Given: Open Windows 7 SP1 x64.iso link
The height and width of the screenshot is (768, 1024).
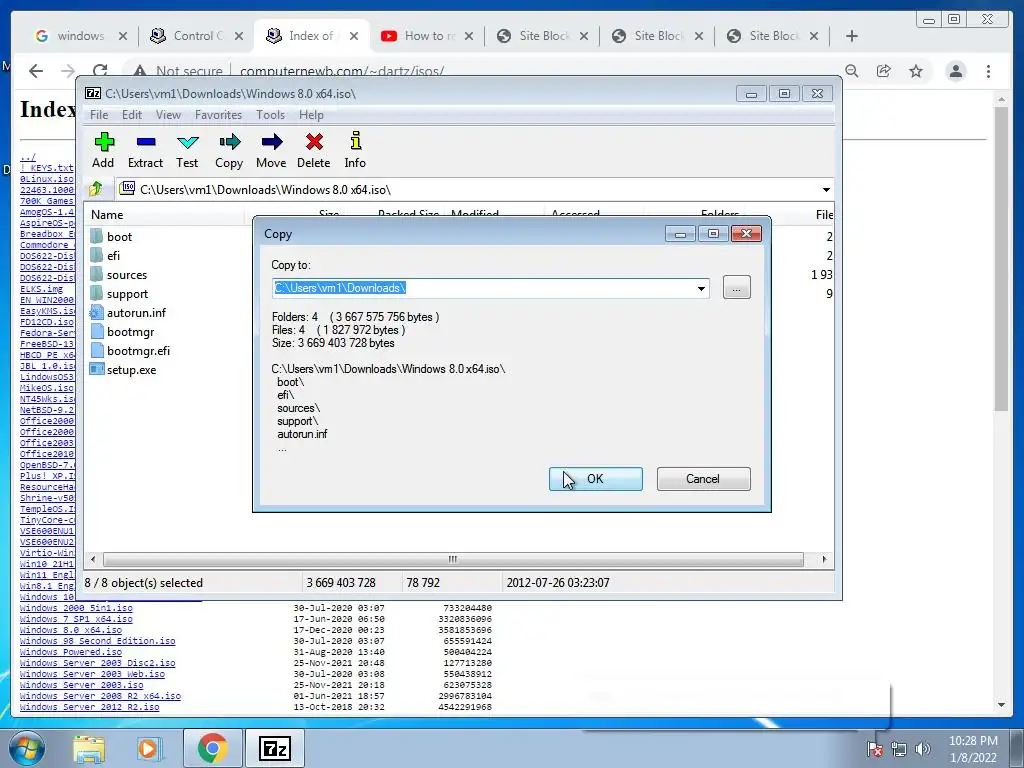Looking at the screenshot, I should [76, 619].
